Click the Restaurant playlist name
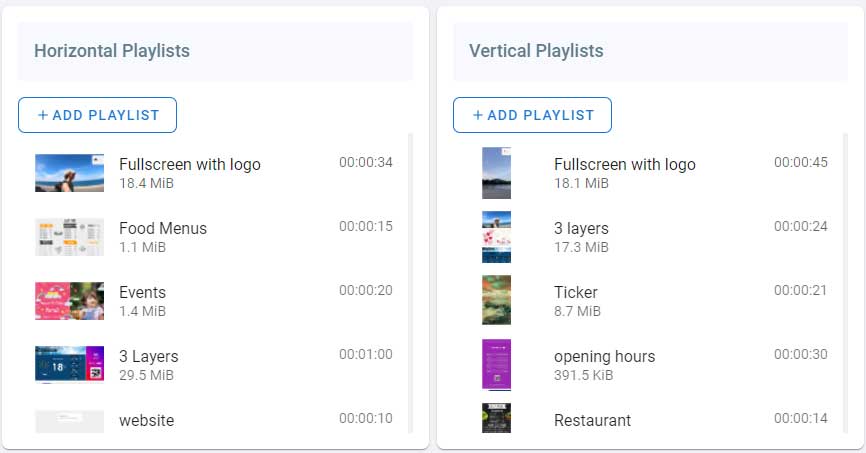This screenshot has width=866, height=453. [592, 420]
